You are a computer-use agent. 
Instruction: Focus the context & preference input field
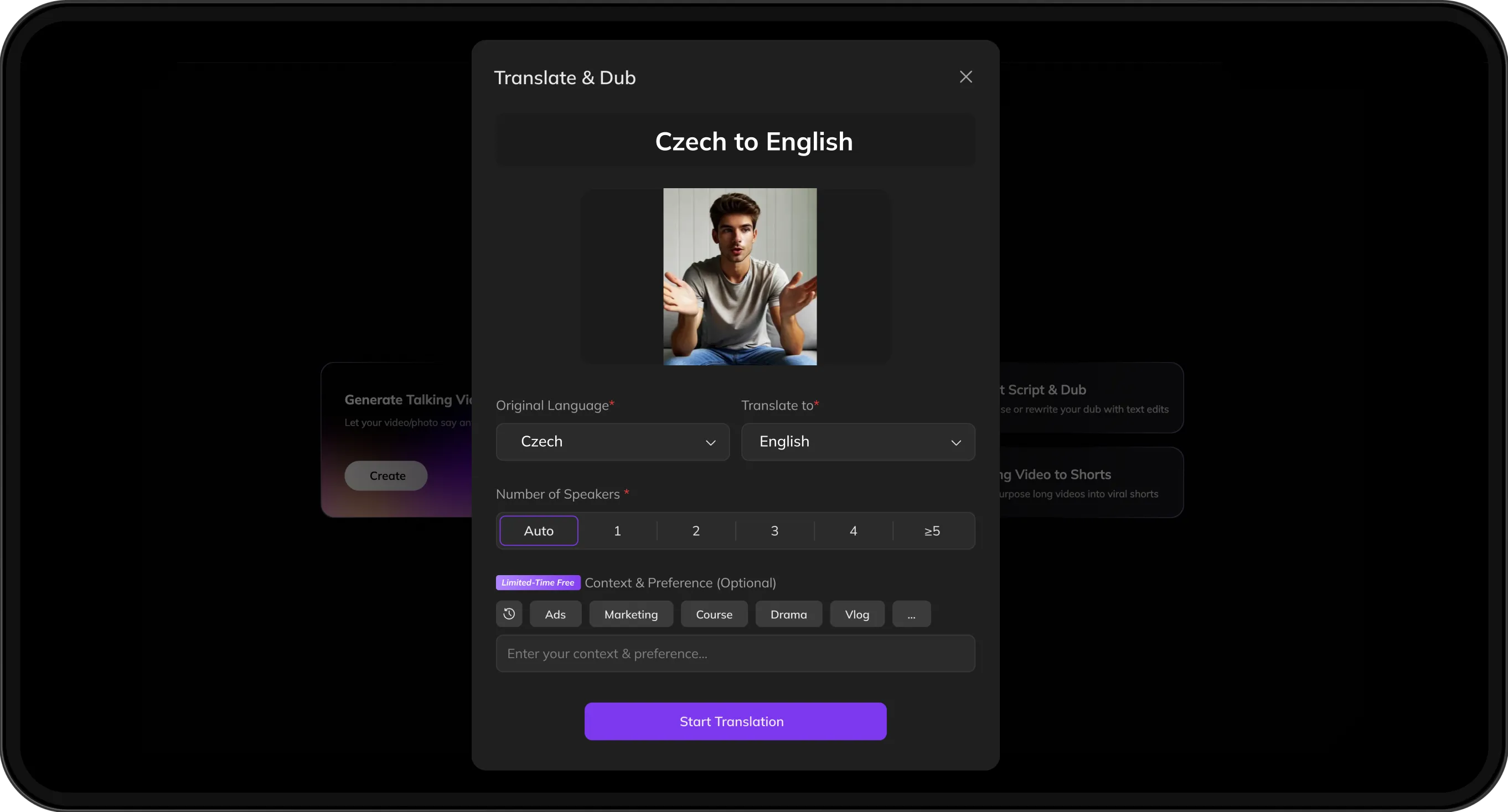point(735,653)
